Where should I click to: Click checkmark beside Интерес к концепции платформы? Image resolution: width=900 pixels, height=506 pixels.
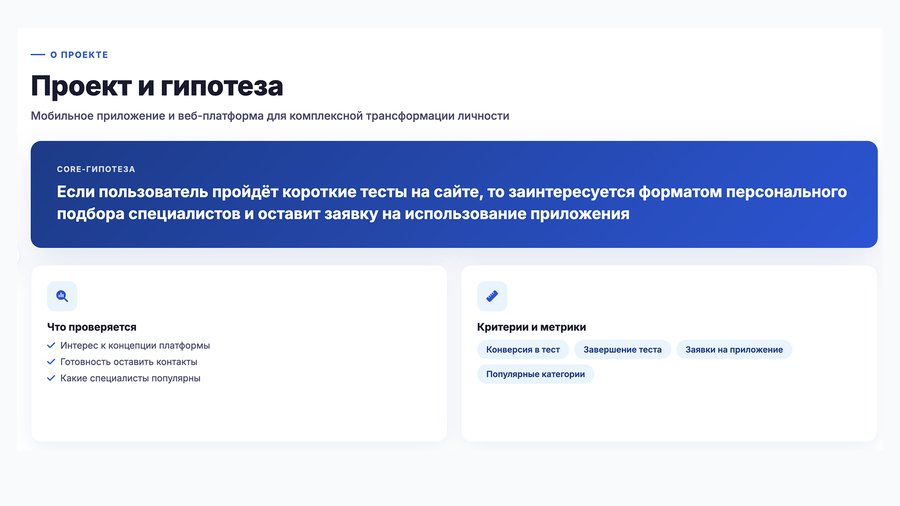click(51, 345)
